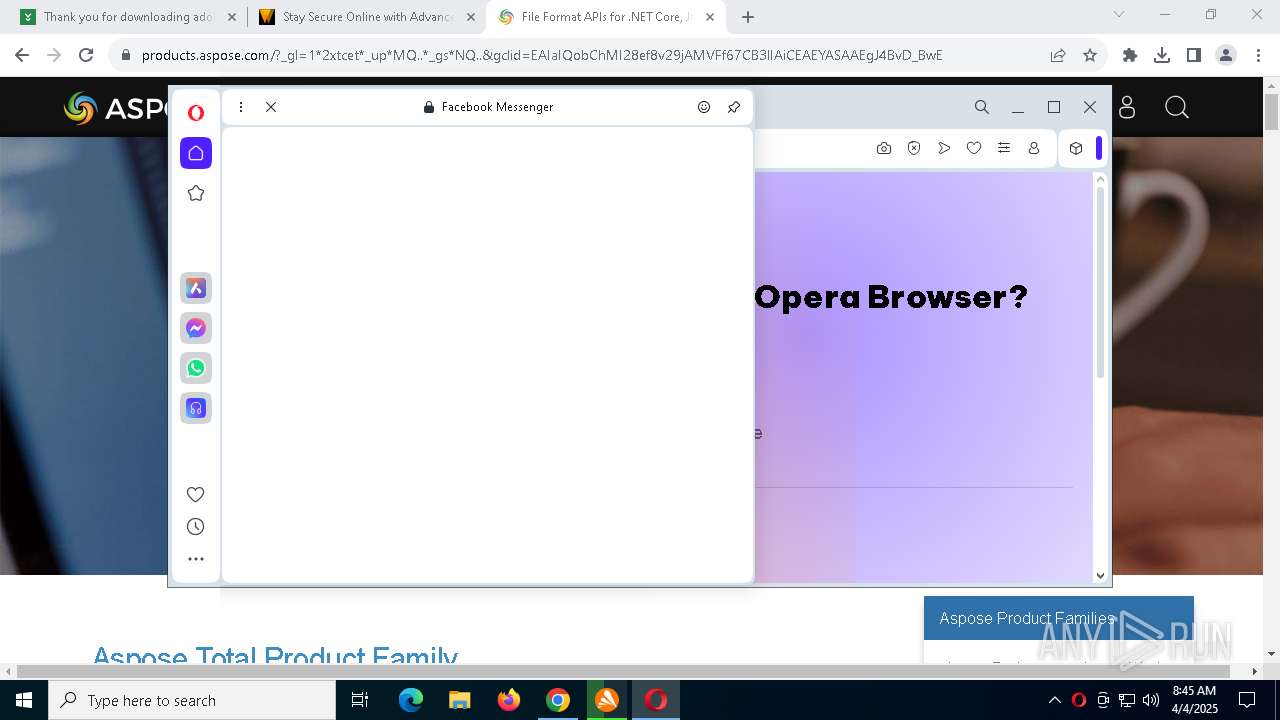1280x720 pixels.
Task: Launch Microsoft Edge from taskbar
Action: click(x=411, y=700)
